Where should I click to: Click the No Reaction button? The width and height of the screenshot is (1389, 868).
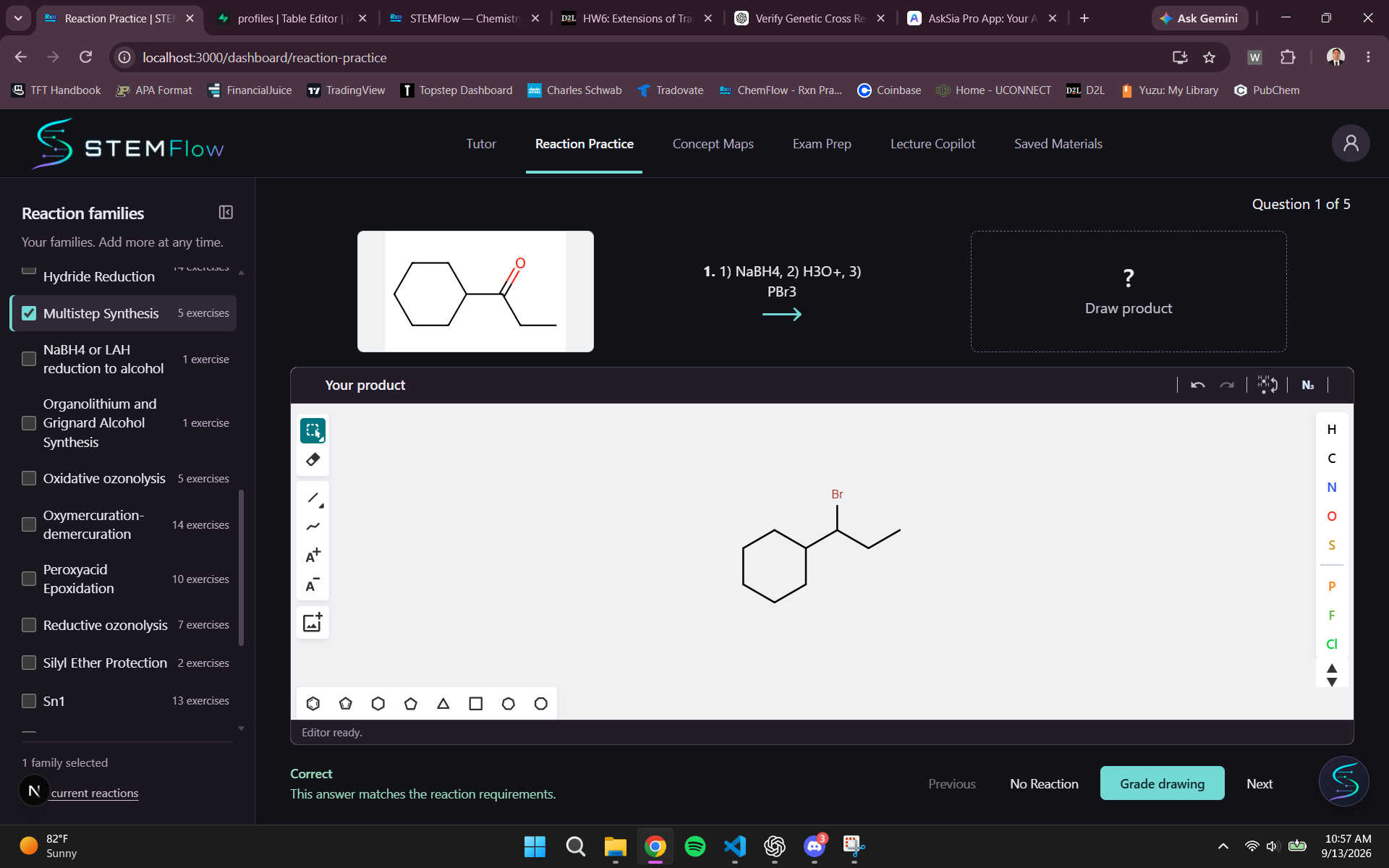(1044, 783)
